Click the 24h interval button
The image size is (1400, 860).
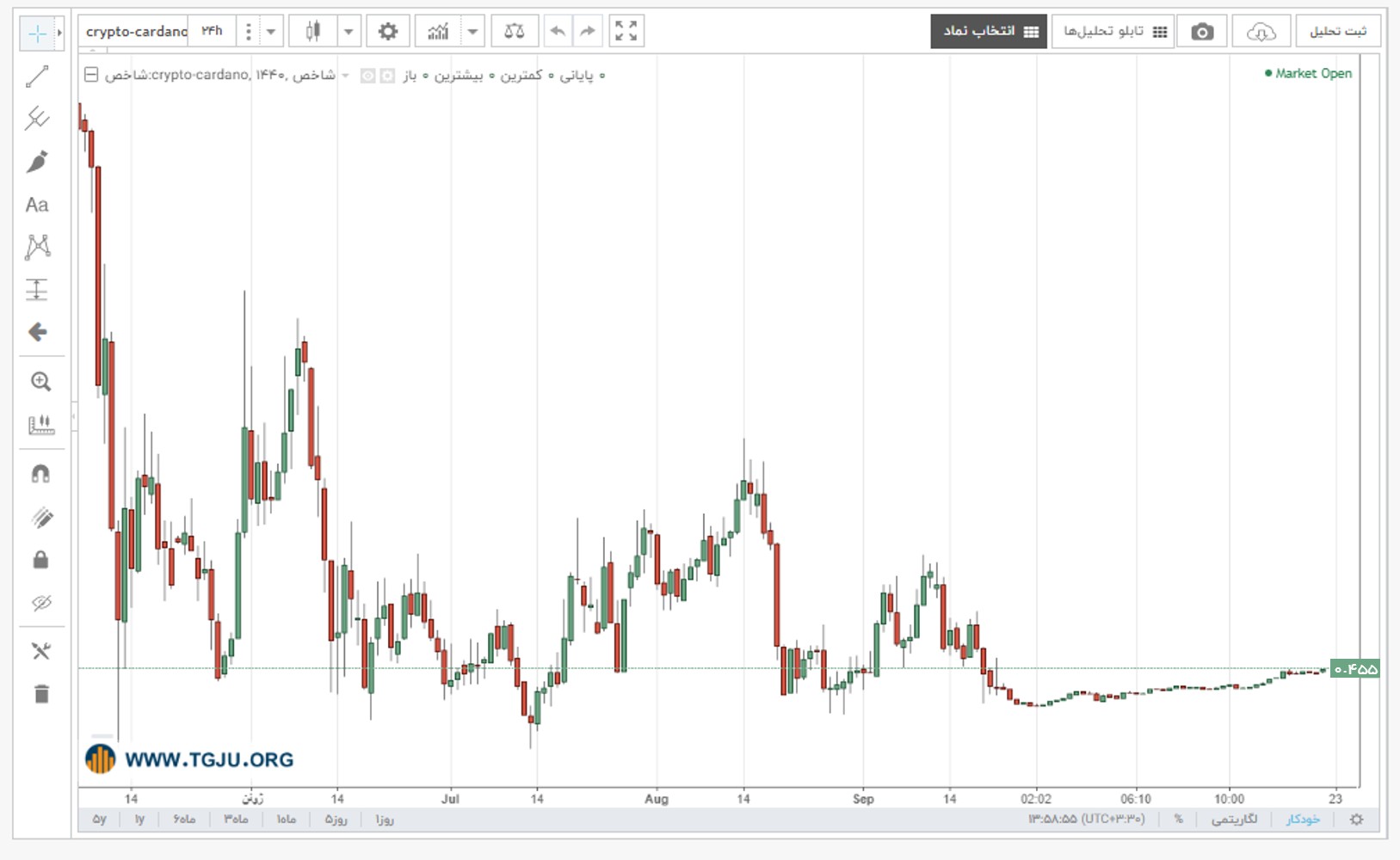[212, 32]
